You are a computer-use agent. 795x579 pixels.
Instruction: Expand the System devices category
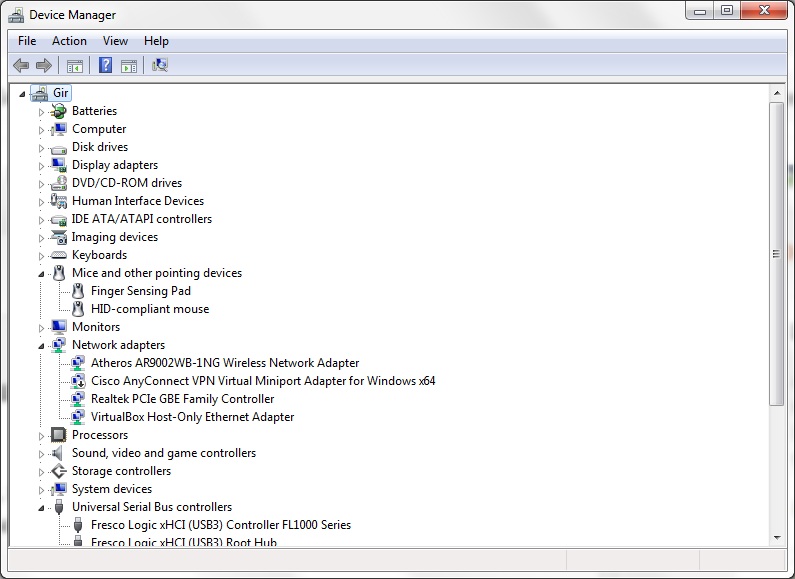point(41,490)
